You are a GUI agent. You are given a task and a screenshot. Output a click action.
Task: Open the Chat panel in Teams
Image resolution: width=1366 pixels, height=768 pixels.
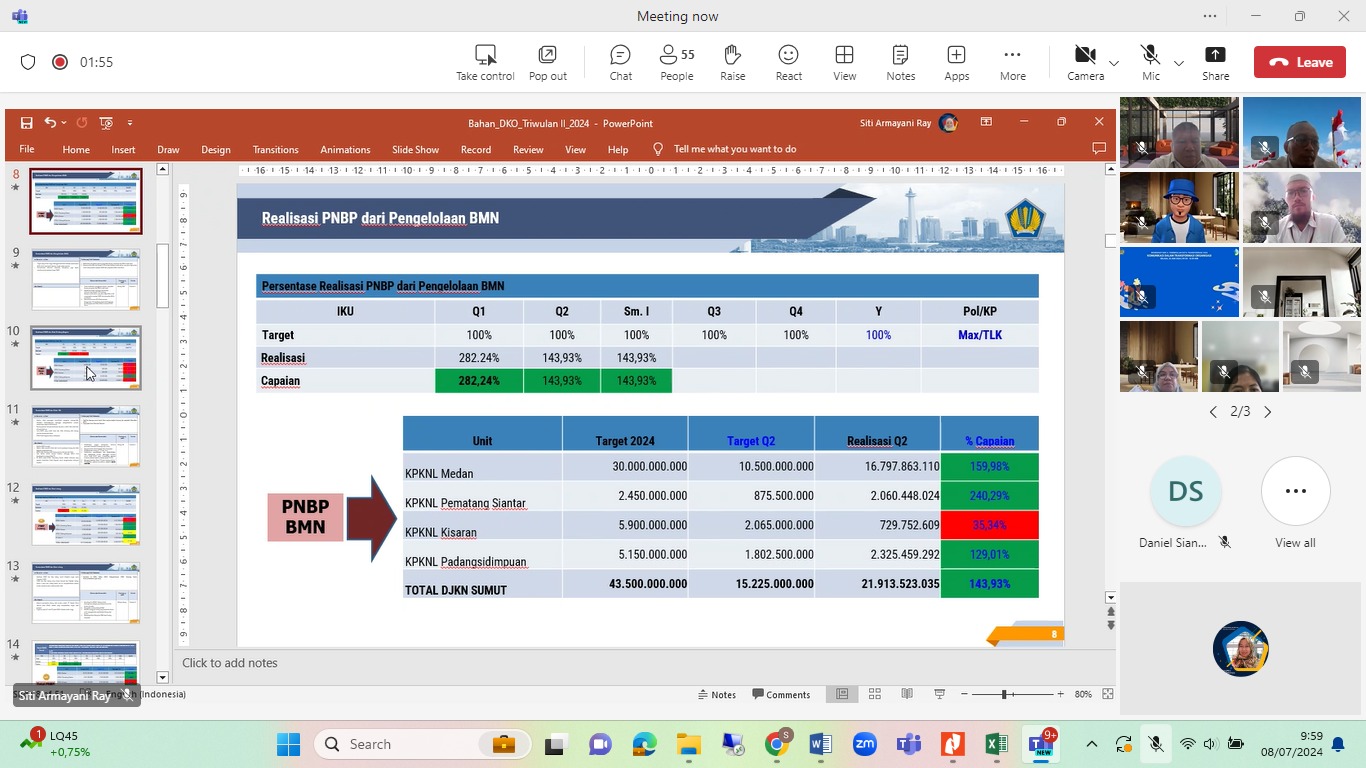click(x=620, y=62)
